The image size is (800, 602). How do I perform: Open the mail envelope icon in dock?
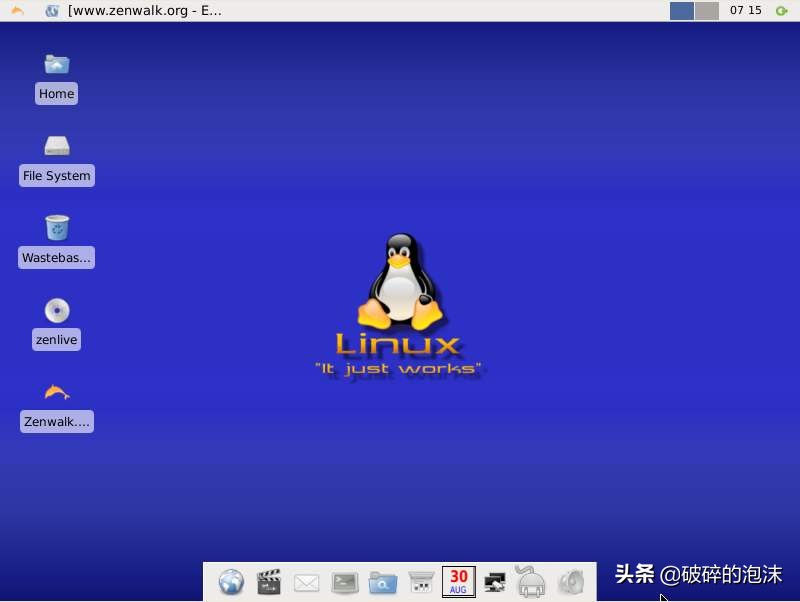[307, 581]
